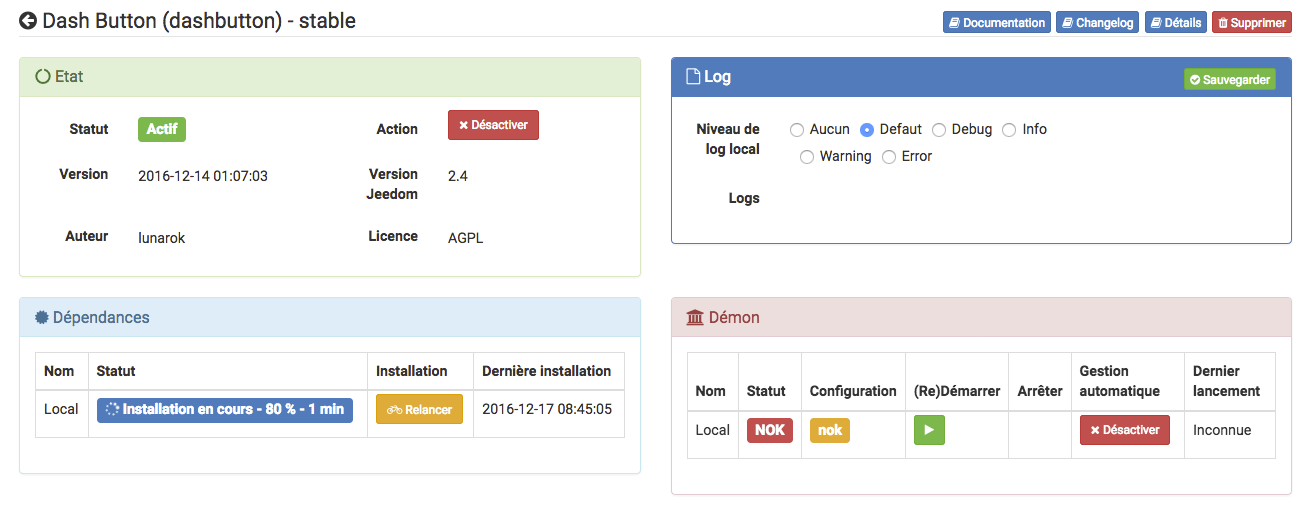1302x524 pixels.
Task: Select Aucun log level
Action: coord(797,130)
